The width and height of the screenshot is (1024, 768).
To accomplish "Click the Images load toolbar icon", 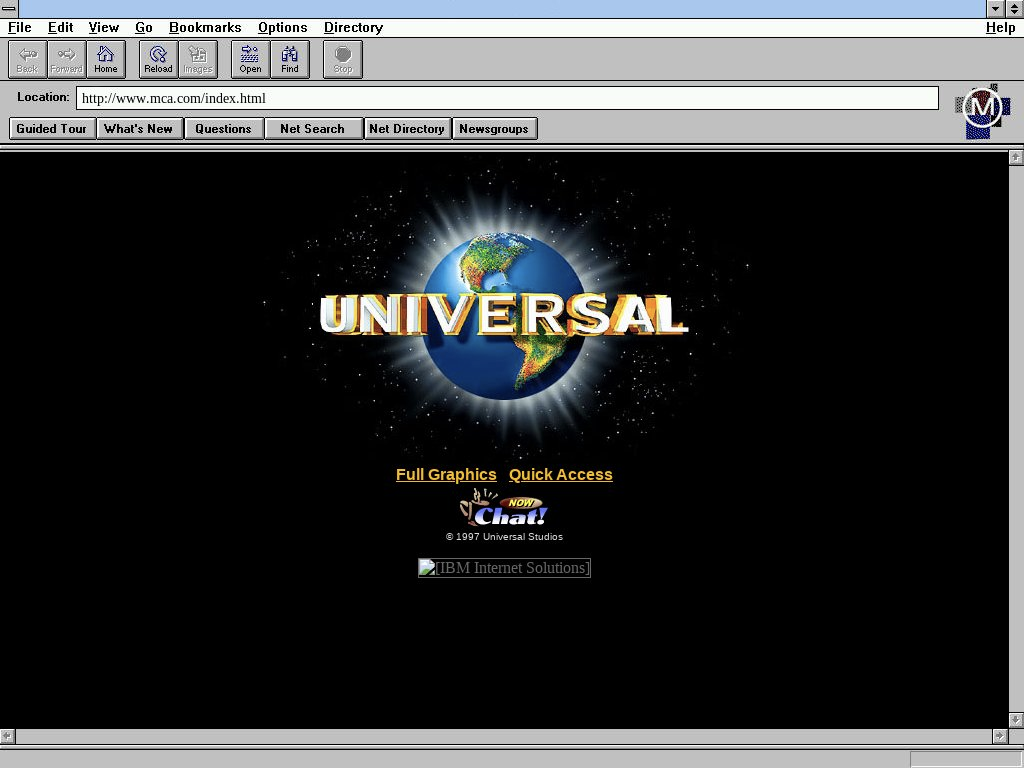I will click(x=197, y=59).
